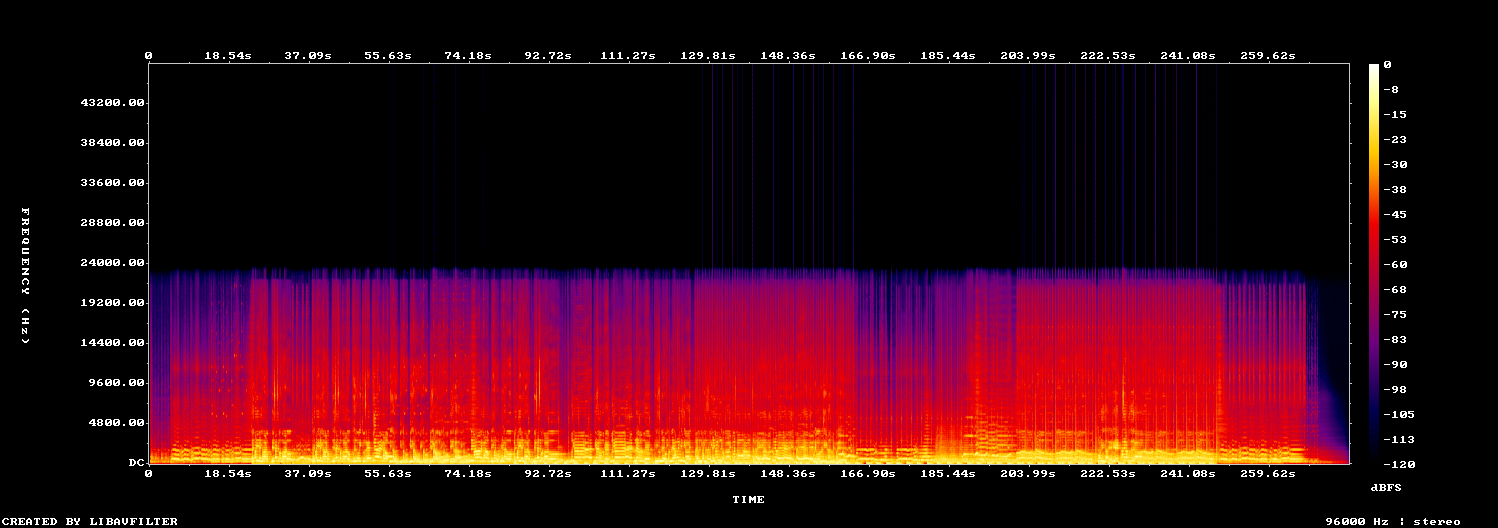The image size is (1498, 528).
Task: Click 203.99s on the top time axis
Action: point(1028,56)
